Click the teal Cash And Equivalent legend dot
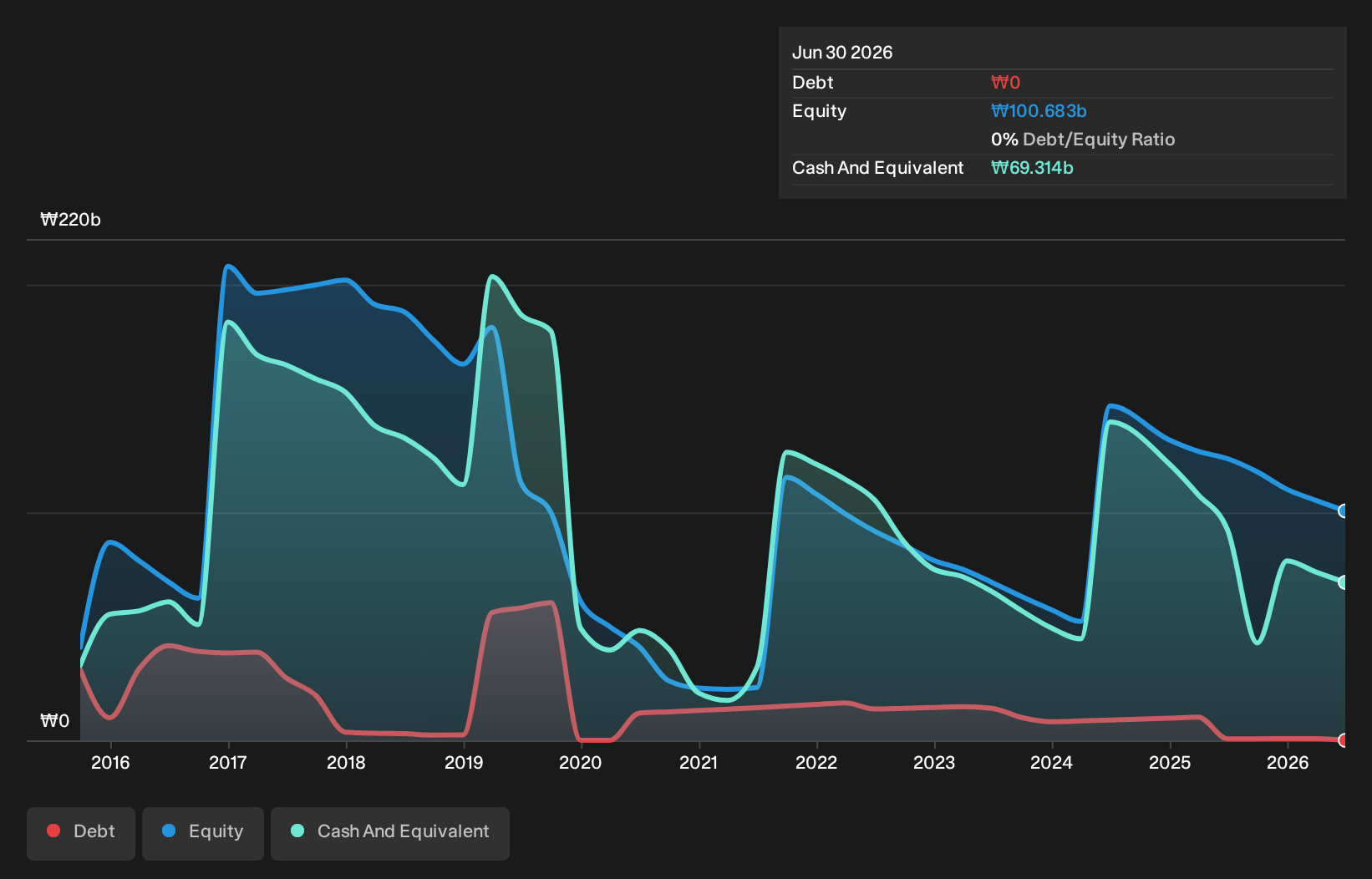This screenshot has height=879, width=1372. tap(297, 831)
